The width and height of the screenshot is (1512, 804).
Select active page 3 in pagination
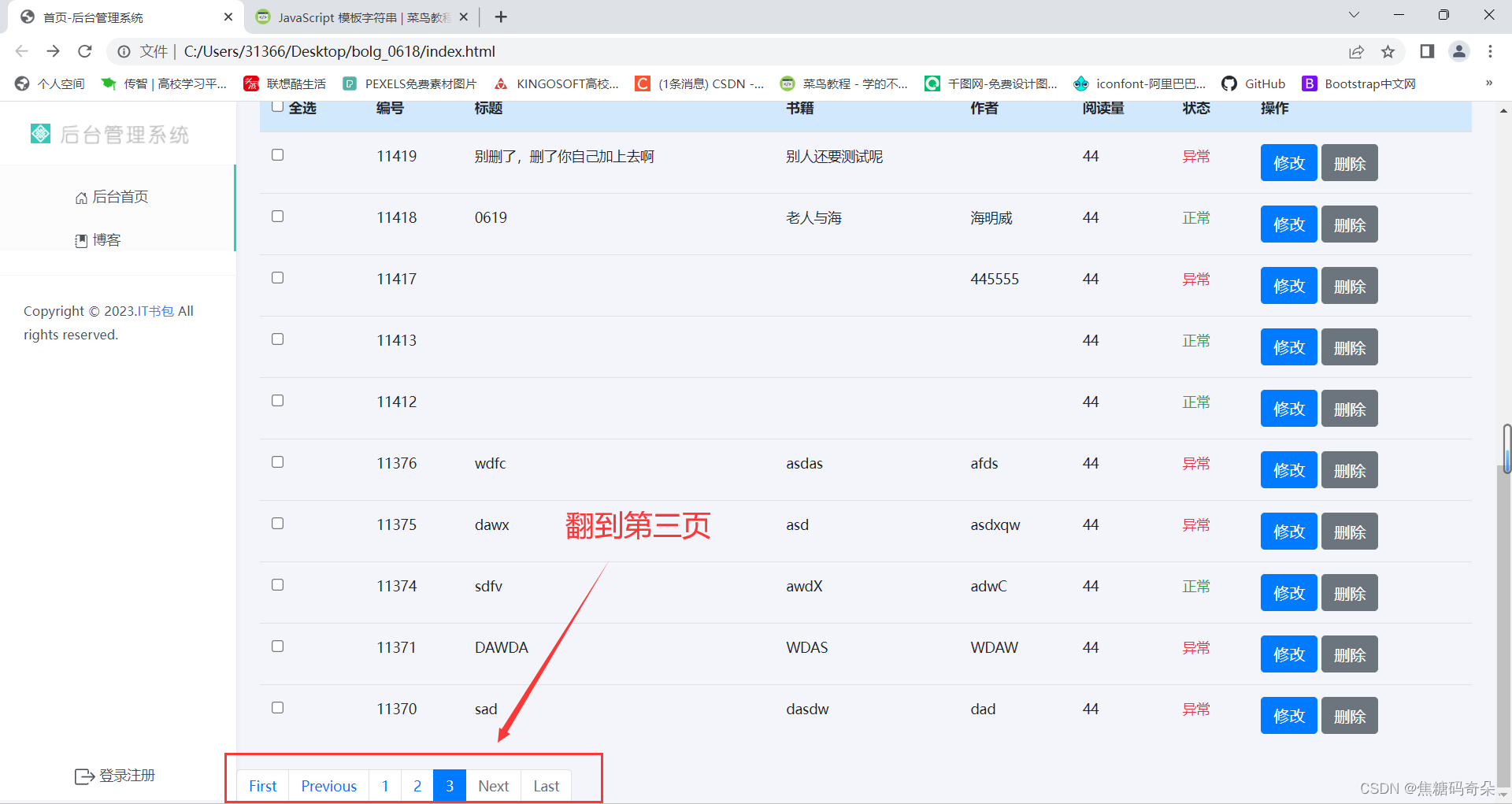click(x=450, y=786)
